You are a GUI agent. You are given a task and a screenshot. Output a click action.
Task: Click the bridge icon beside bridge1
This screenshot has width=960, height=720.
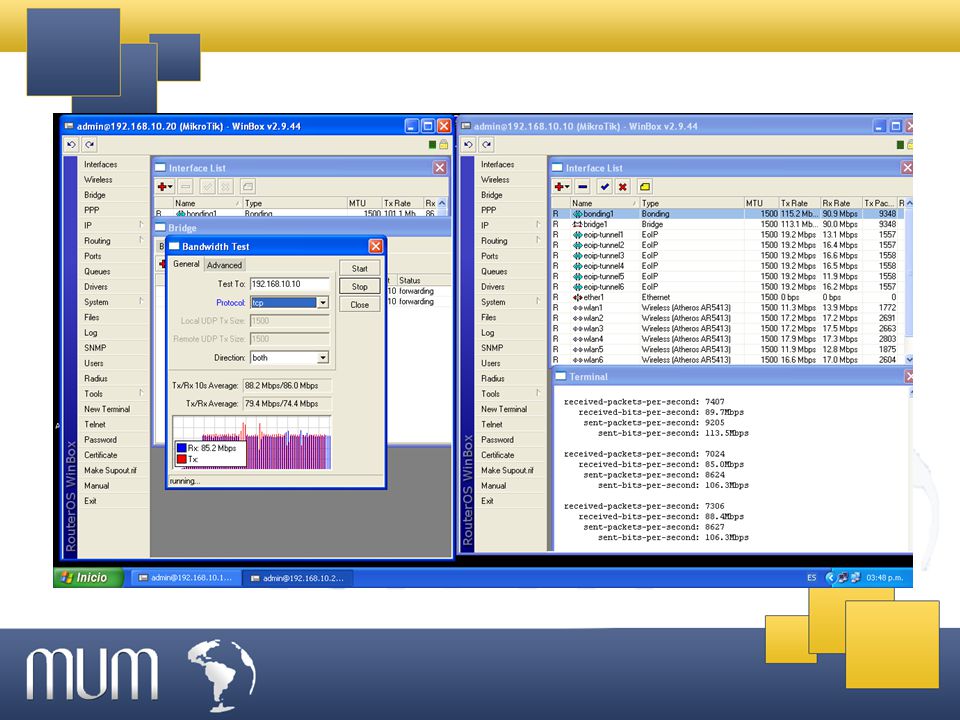pyautogui.click(x=577, y=225)
